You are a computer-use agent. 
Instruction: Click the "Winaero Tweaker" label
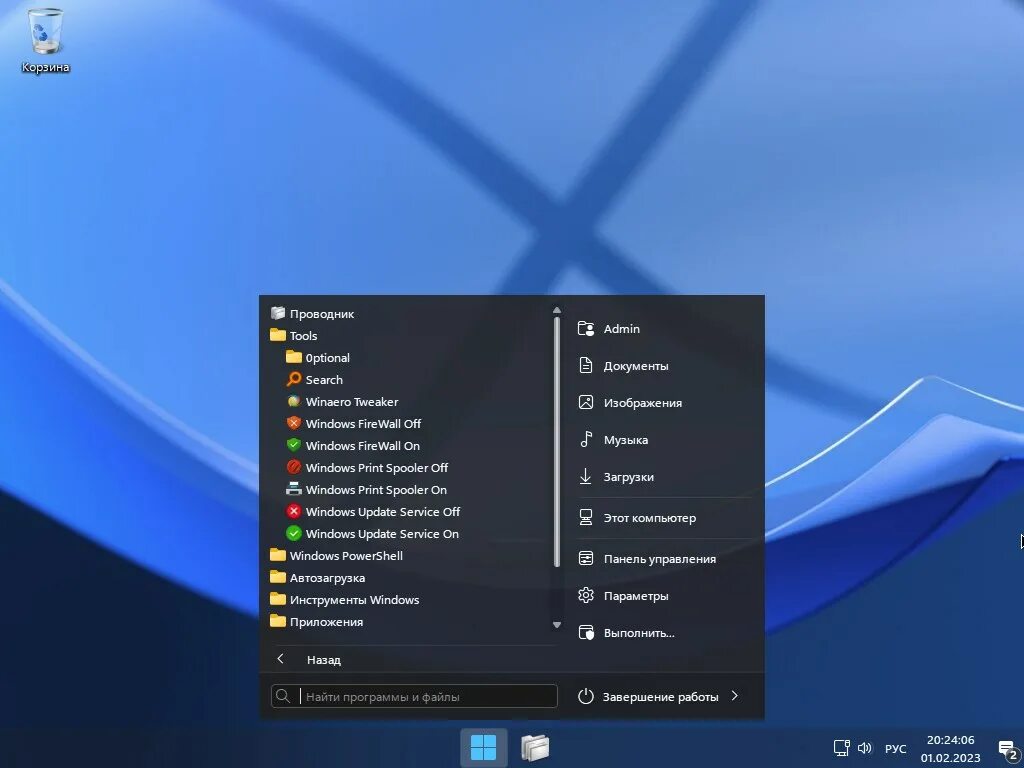352,402
